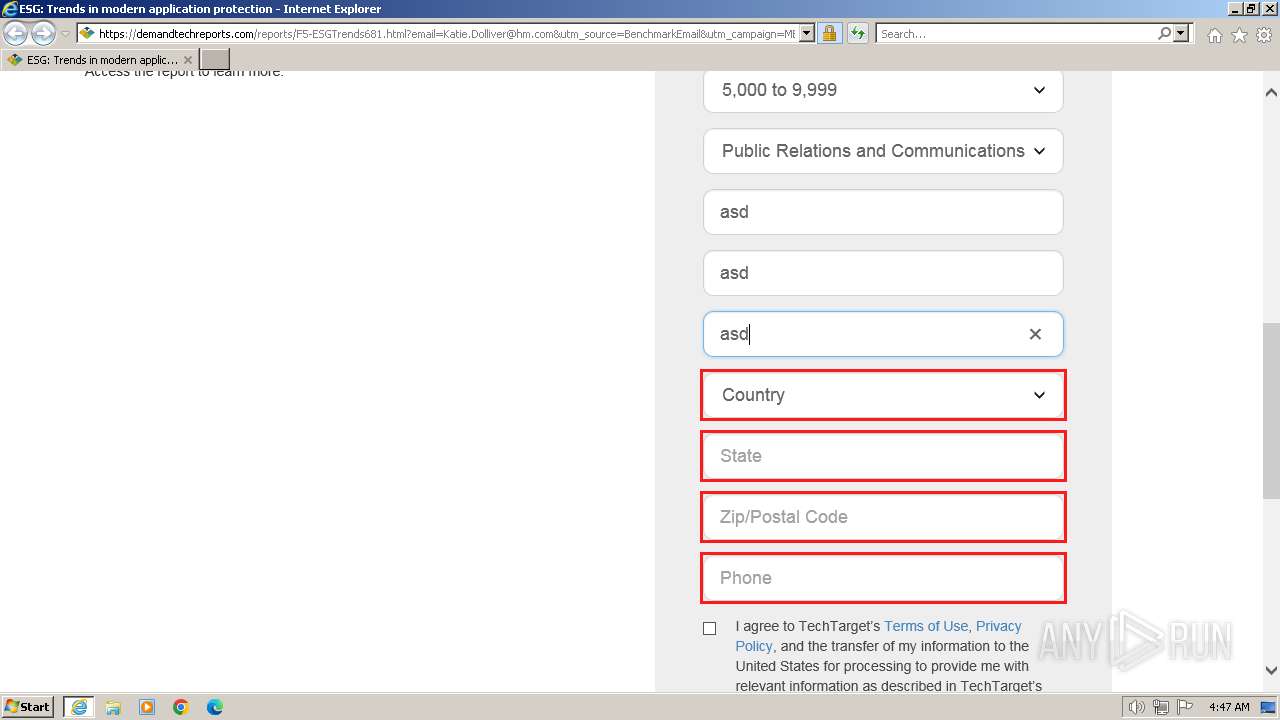This screenshot has width=1280, height=720.
Task: Click the State input field
Action: [883, 456]
